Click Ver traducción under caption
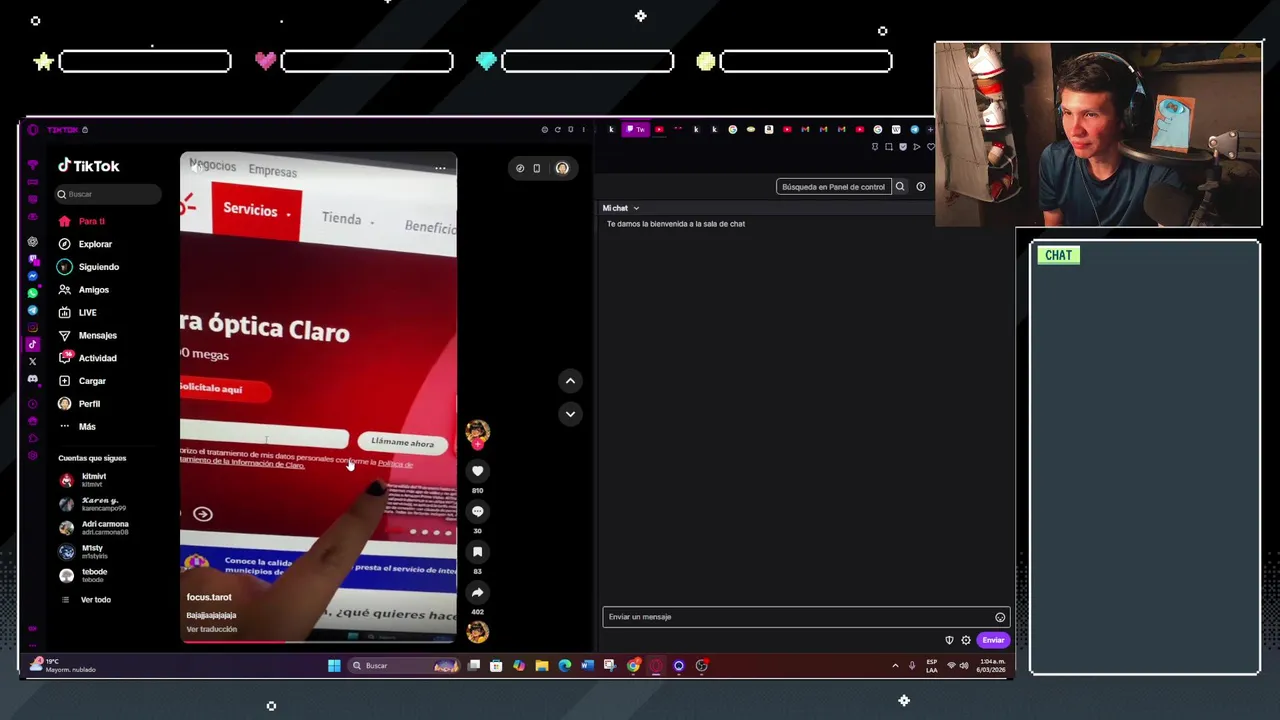Image resolution: width=1280 pixels, height=720 pixels. 212,629
